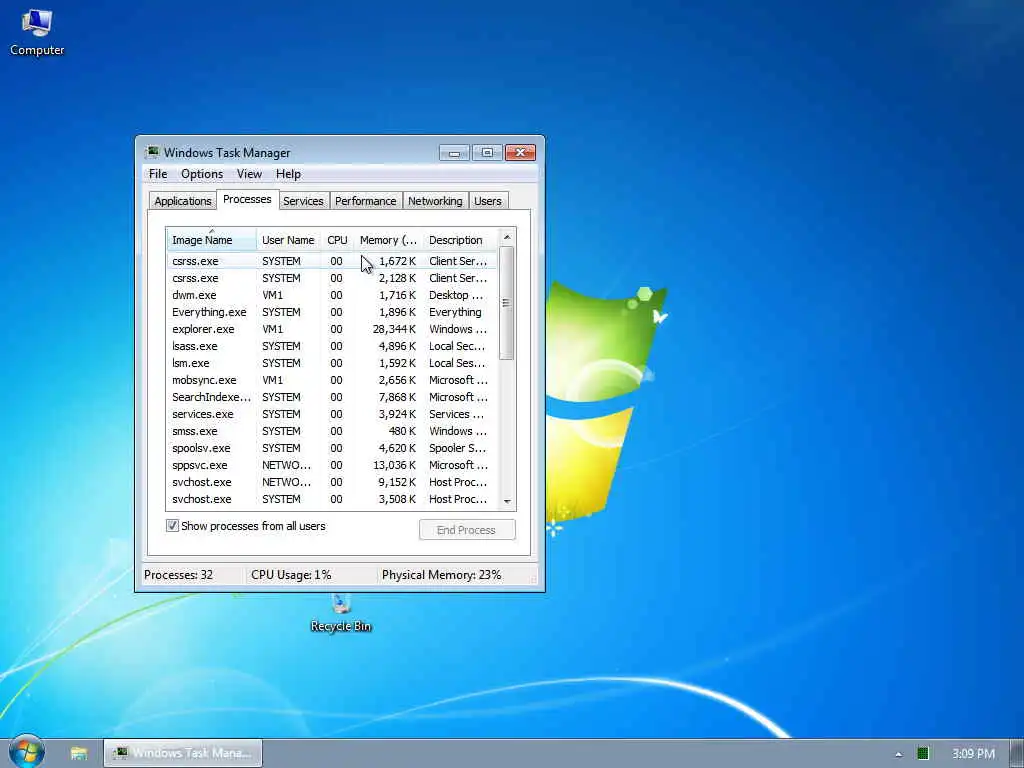Image resolution: width=1024 pixels, height=768 pixels.
Task: Select the SearchIndexe... process row
Action: click(332, 396)
